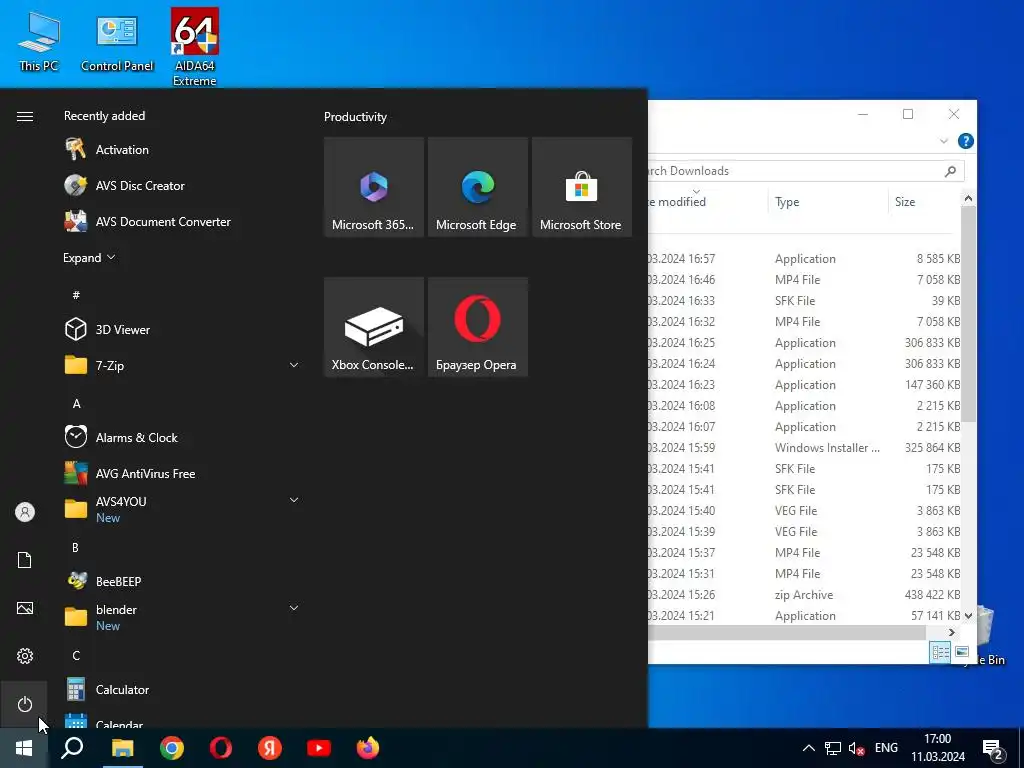Click the Windows Start button
The image size is (1024, 768).
(24, 748)
